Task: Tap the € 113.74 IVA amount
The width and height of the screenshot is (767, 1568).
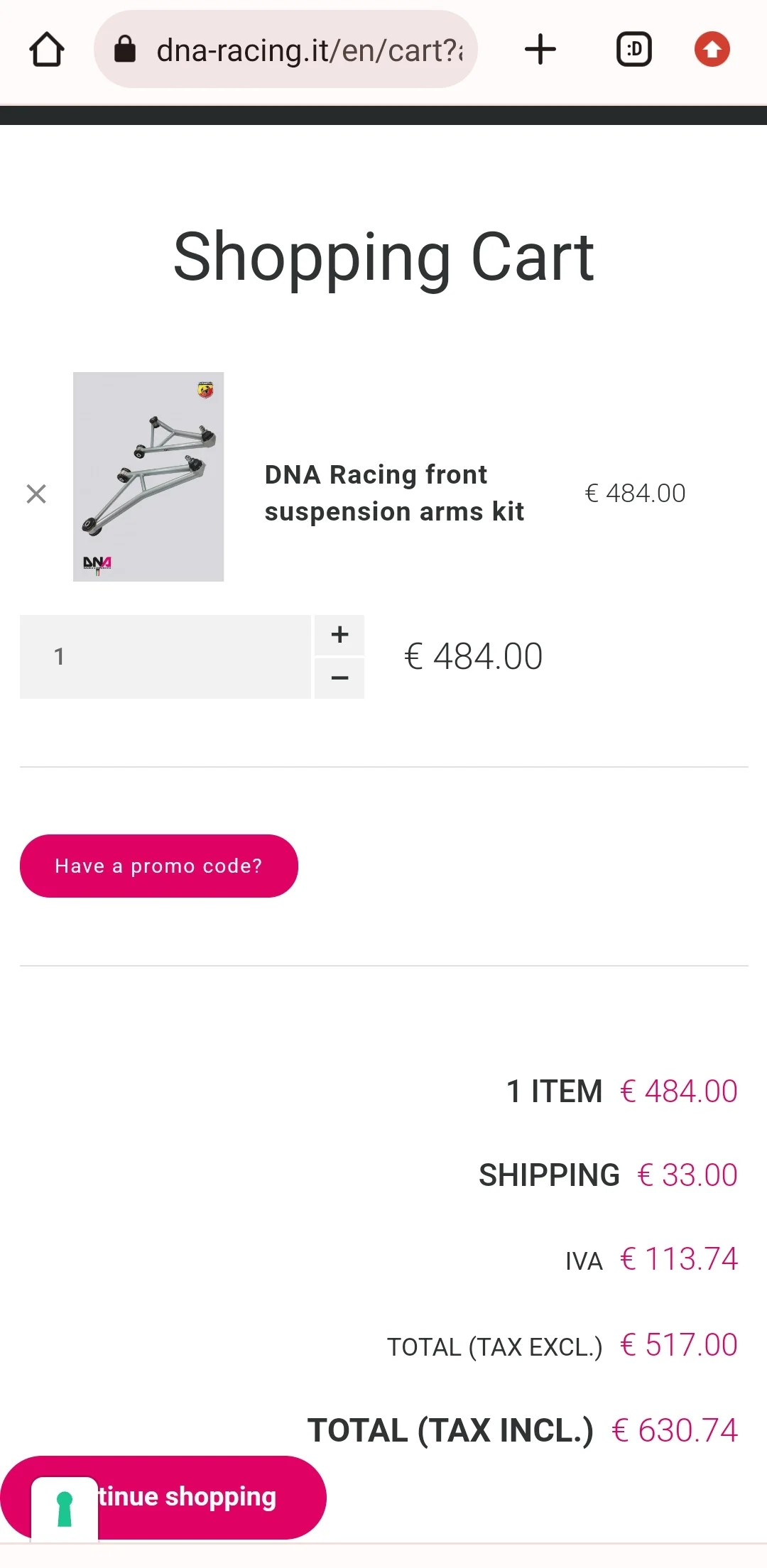Action: point(679,1259)
